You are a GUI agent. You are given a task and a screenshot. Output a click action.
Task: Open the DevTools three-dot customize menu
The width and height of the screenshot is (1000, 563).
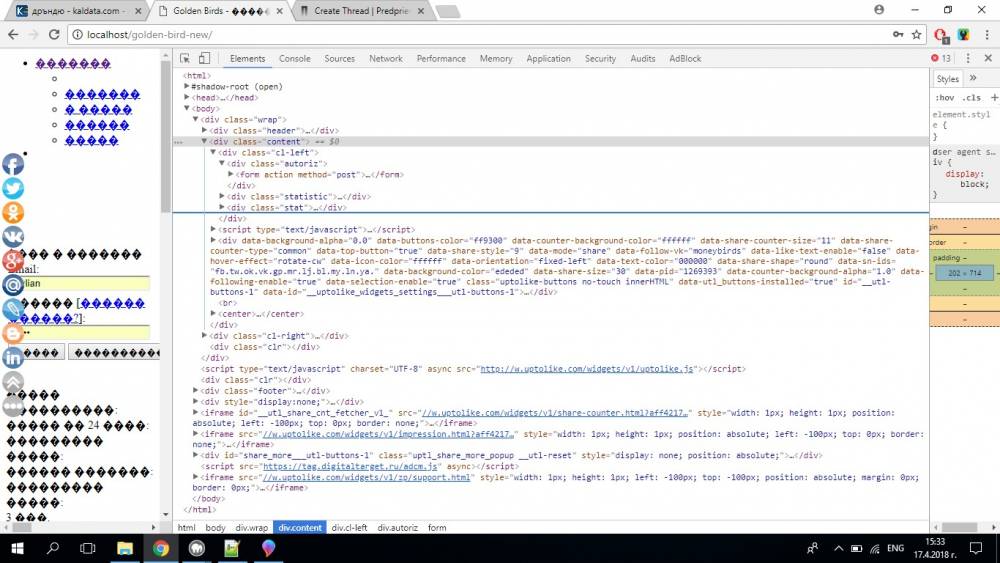tap(968, 58)
